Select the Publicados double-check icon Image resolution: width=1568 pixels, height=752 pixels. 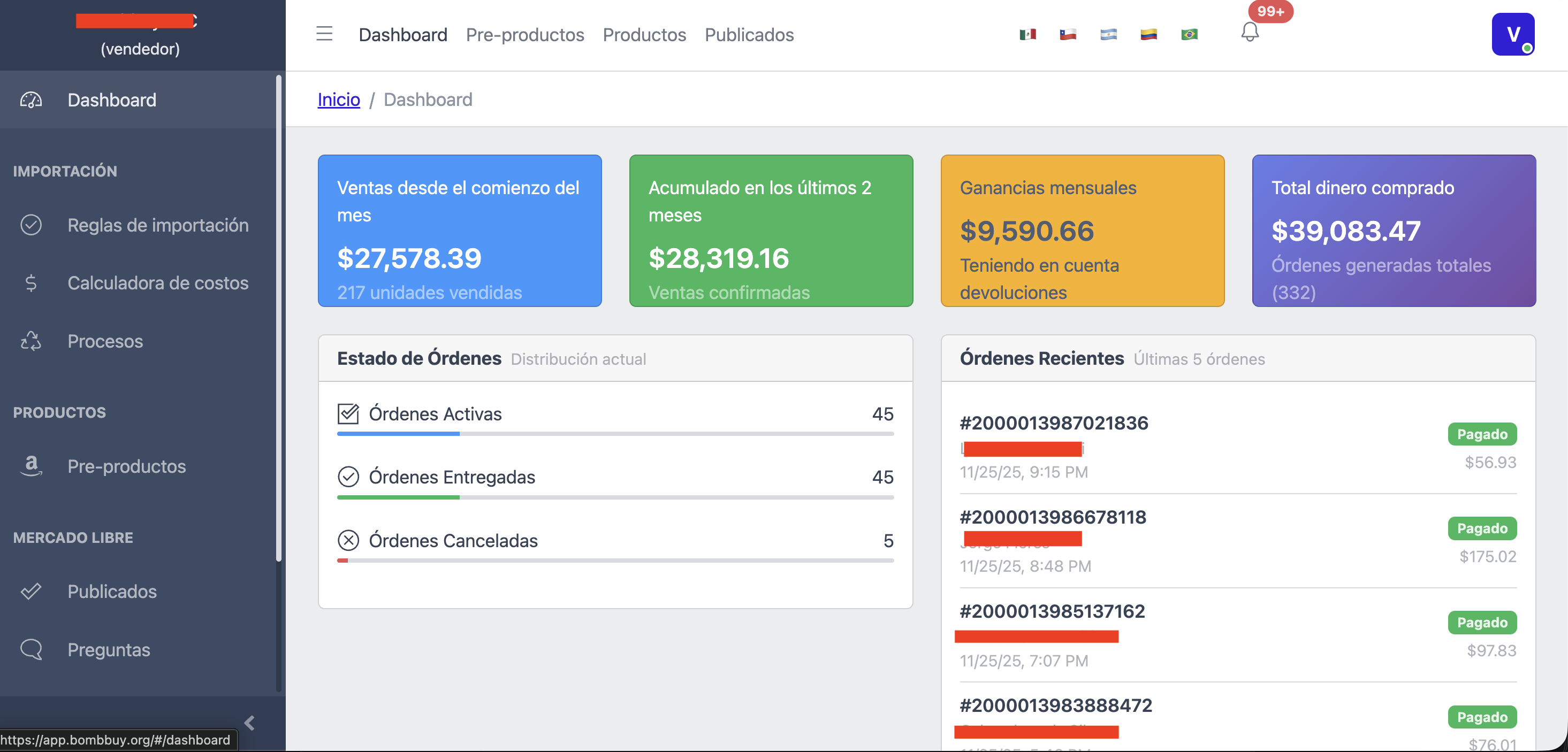(x=31, y=591)
